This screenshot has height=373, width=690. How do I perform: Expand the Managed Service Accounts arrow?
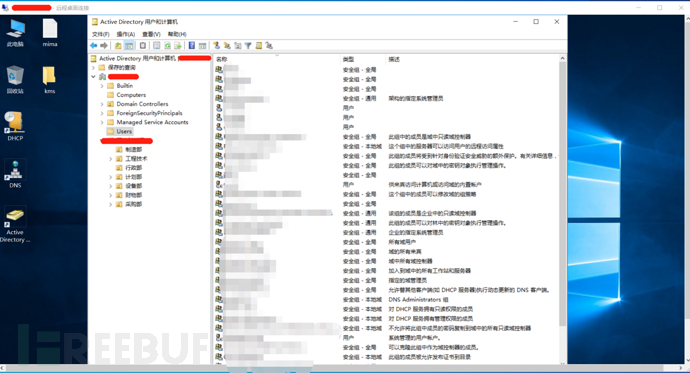tap(102, 122)
